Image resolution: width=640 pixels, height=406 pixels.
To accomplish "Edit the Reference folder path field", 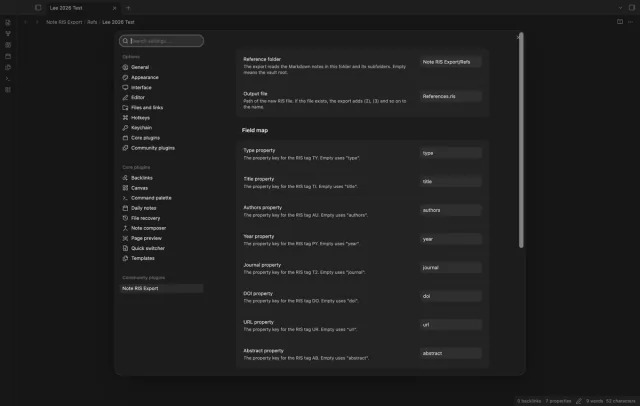I will click(451, 62).
